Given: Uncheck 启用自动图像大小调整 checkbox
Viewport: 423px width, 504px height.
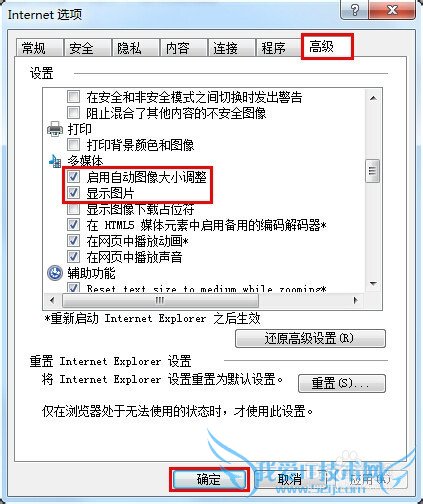Looking at the screenshot, I should click(x=73, y=177).
